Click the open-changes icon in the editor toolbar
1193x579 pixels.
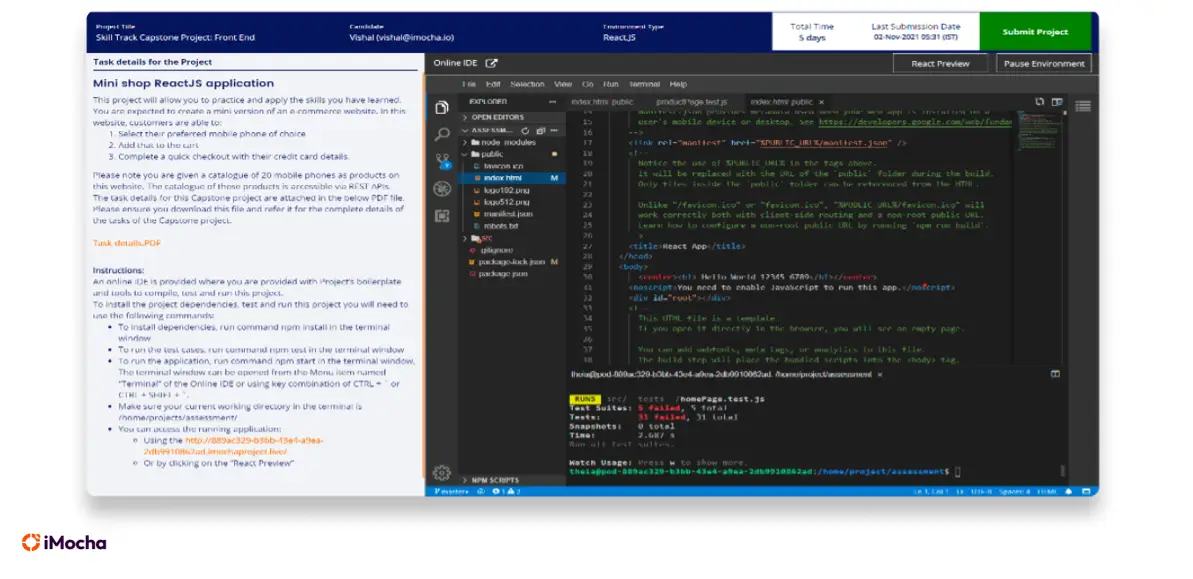click(1040, 101)
